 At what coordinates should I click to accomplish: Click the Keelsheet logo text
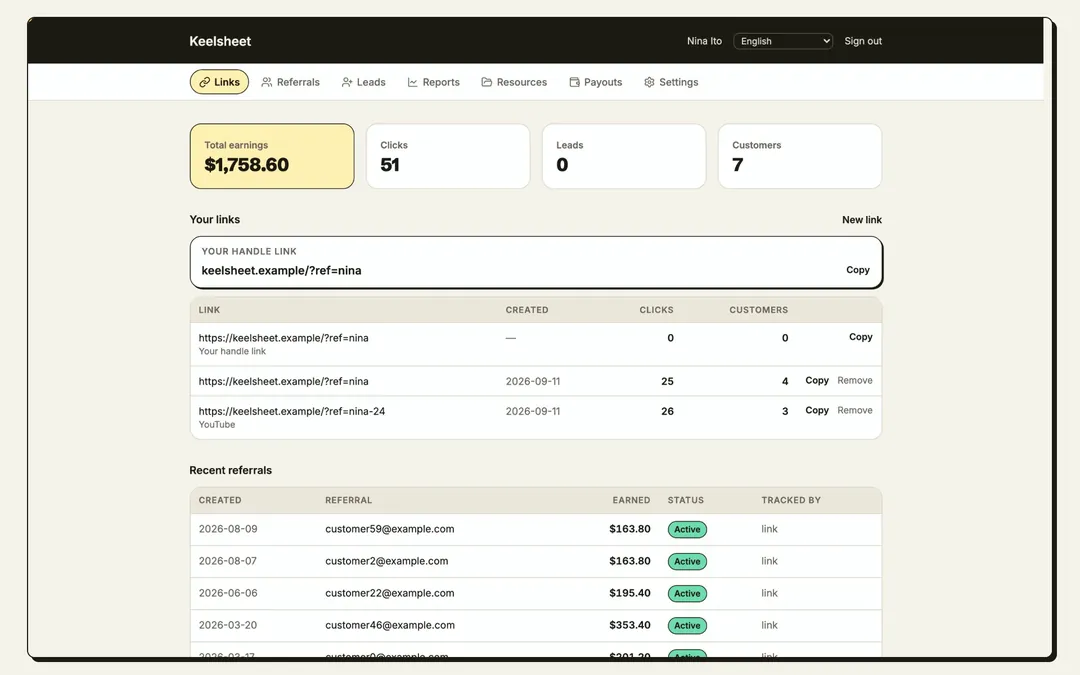pyautogui.click(x=220, y=41)
